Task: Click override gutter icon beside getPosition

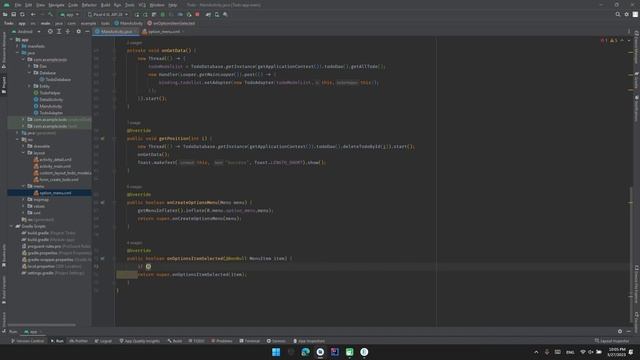Action: (102, 138)
